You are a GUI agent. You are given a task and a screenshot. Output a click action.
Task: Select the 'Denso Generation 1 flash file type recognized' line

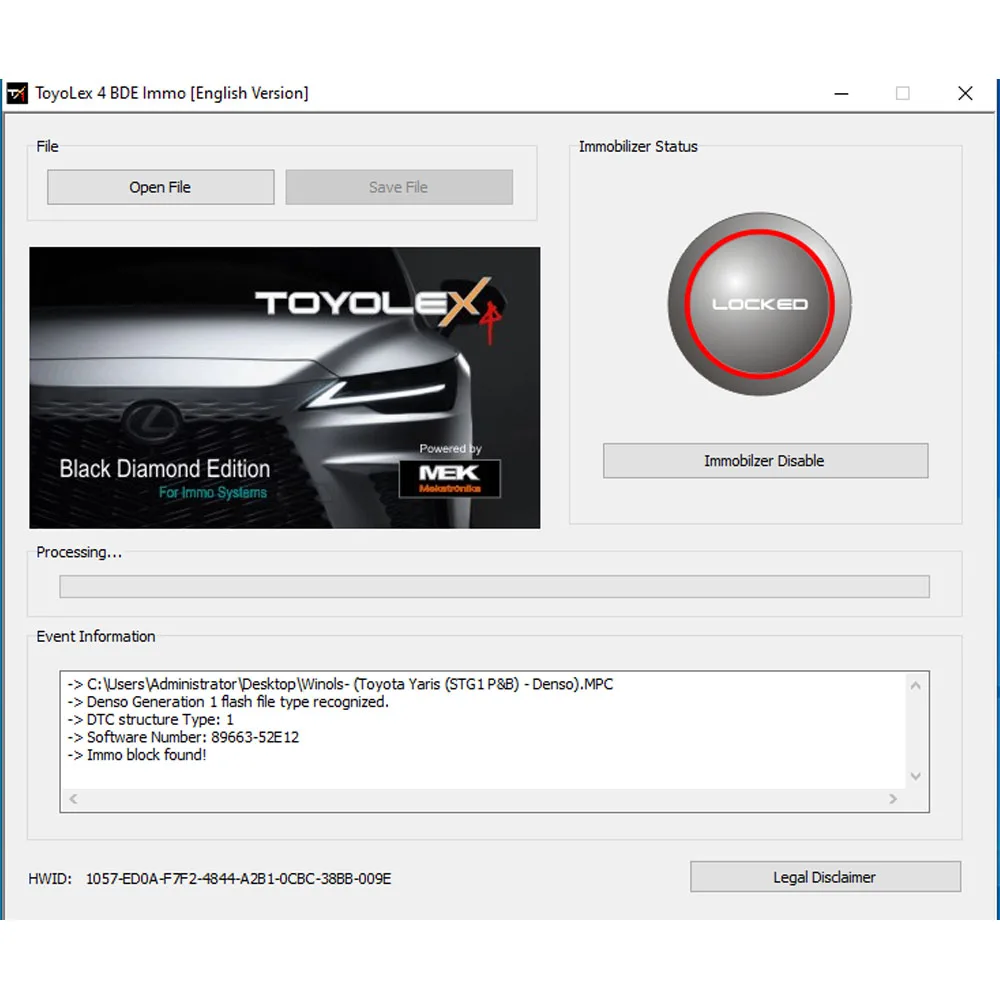click(x=228, y=702)
